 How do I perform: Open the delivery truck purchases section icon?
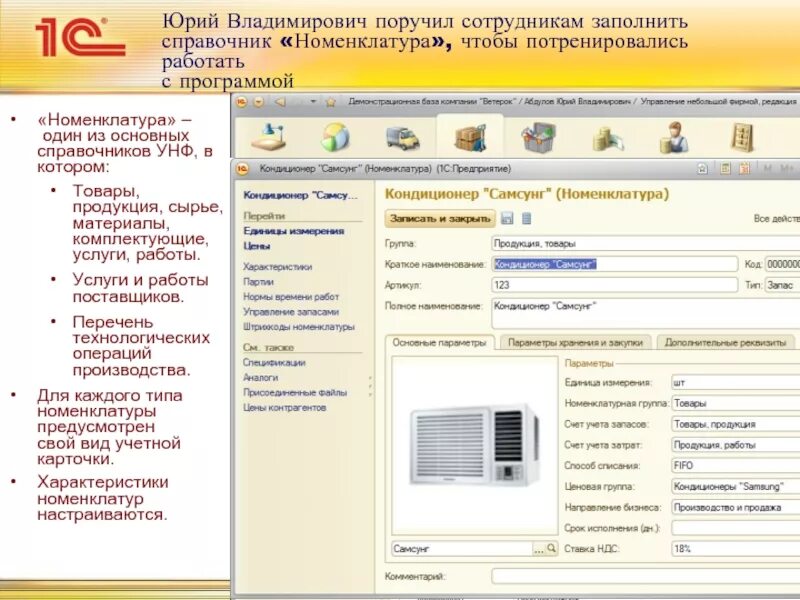tap(403, 138)
